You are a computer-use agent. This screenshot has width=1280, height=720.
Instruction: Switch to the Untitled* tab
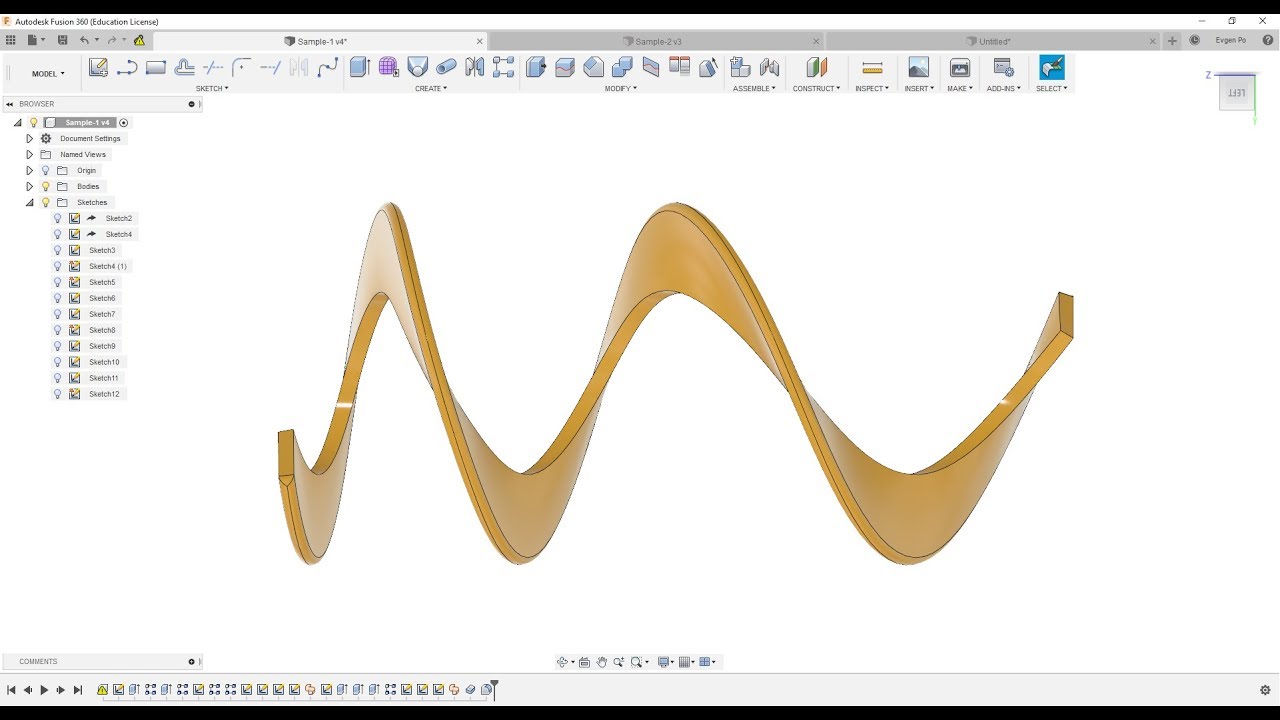(x=994, y=41)
